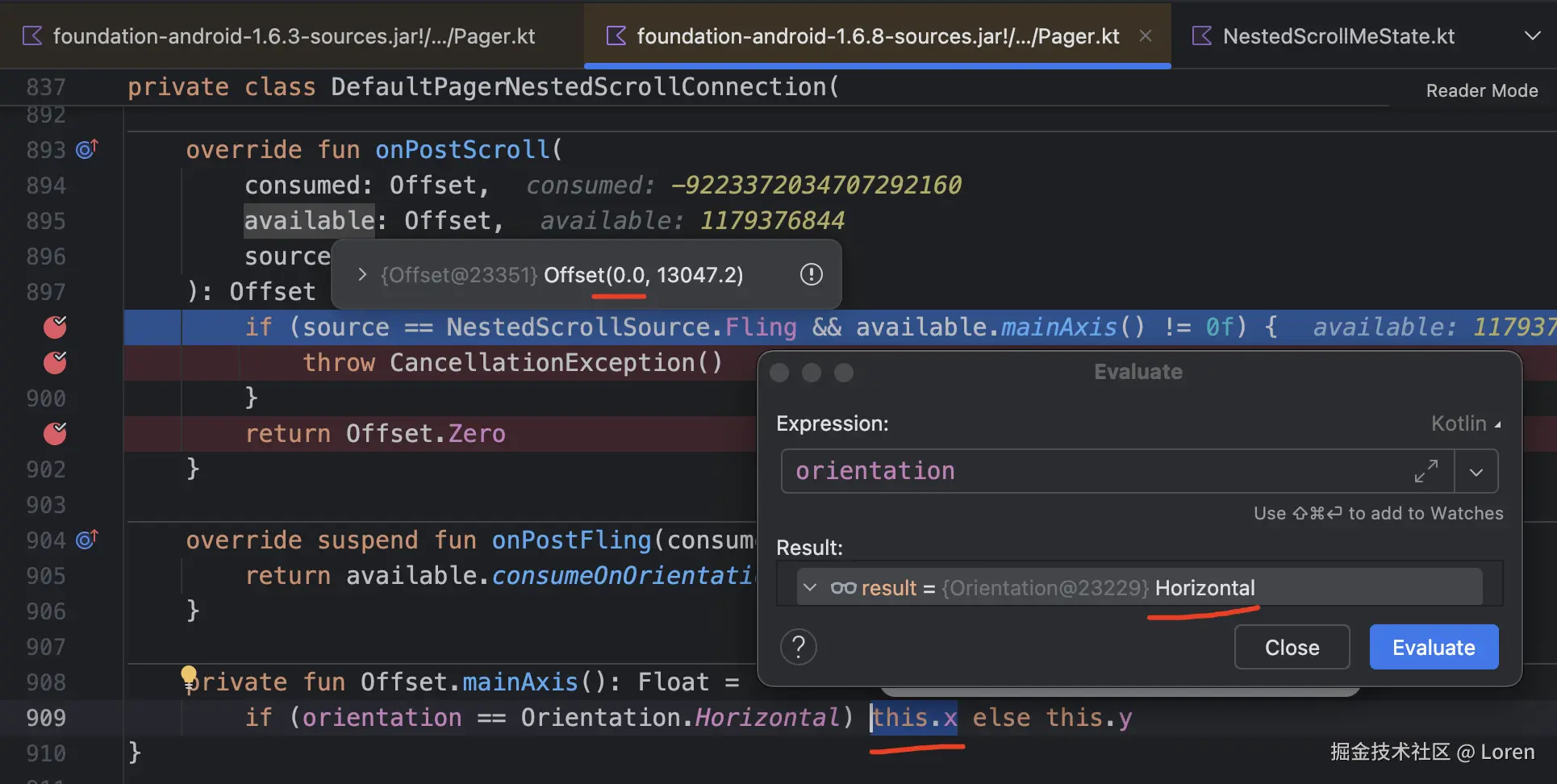Click the expand expression field icon in Evaluate
This screenshot has height=784, width=1557.
pyautogui.click(x=1426, y=471)
